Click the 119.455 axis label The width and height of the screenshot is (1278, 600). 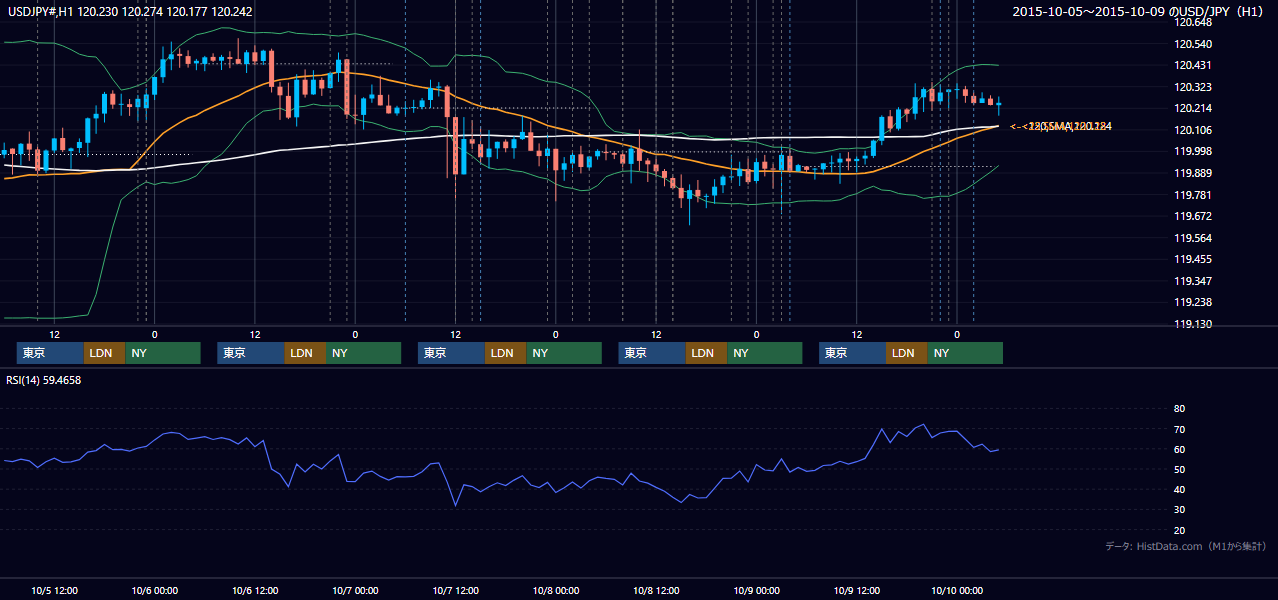tap(1194, 259)
